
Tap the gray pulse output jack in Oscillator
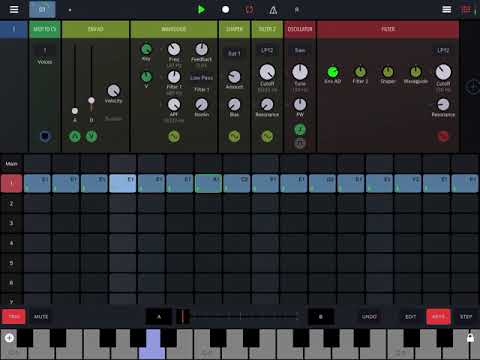click(x=300, y=143)
